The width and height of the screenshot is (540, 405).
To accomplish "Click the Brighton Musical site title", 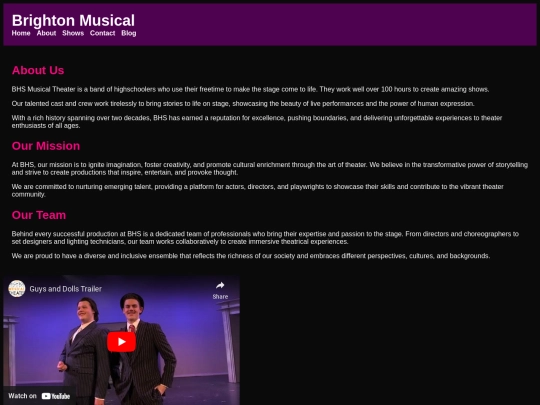I will pyautogui.click(x=73, y=20).
